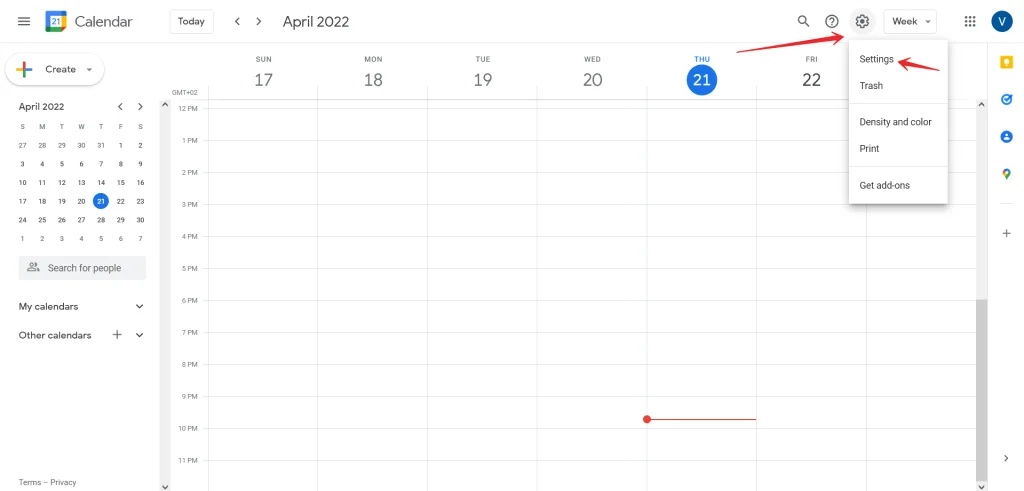This screenshot has height=491, width=1024.
Task: Open the Google apps grid
Action: click(x=970, y=22)
